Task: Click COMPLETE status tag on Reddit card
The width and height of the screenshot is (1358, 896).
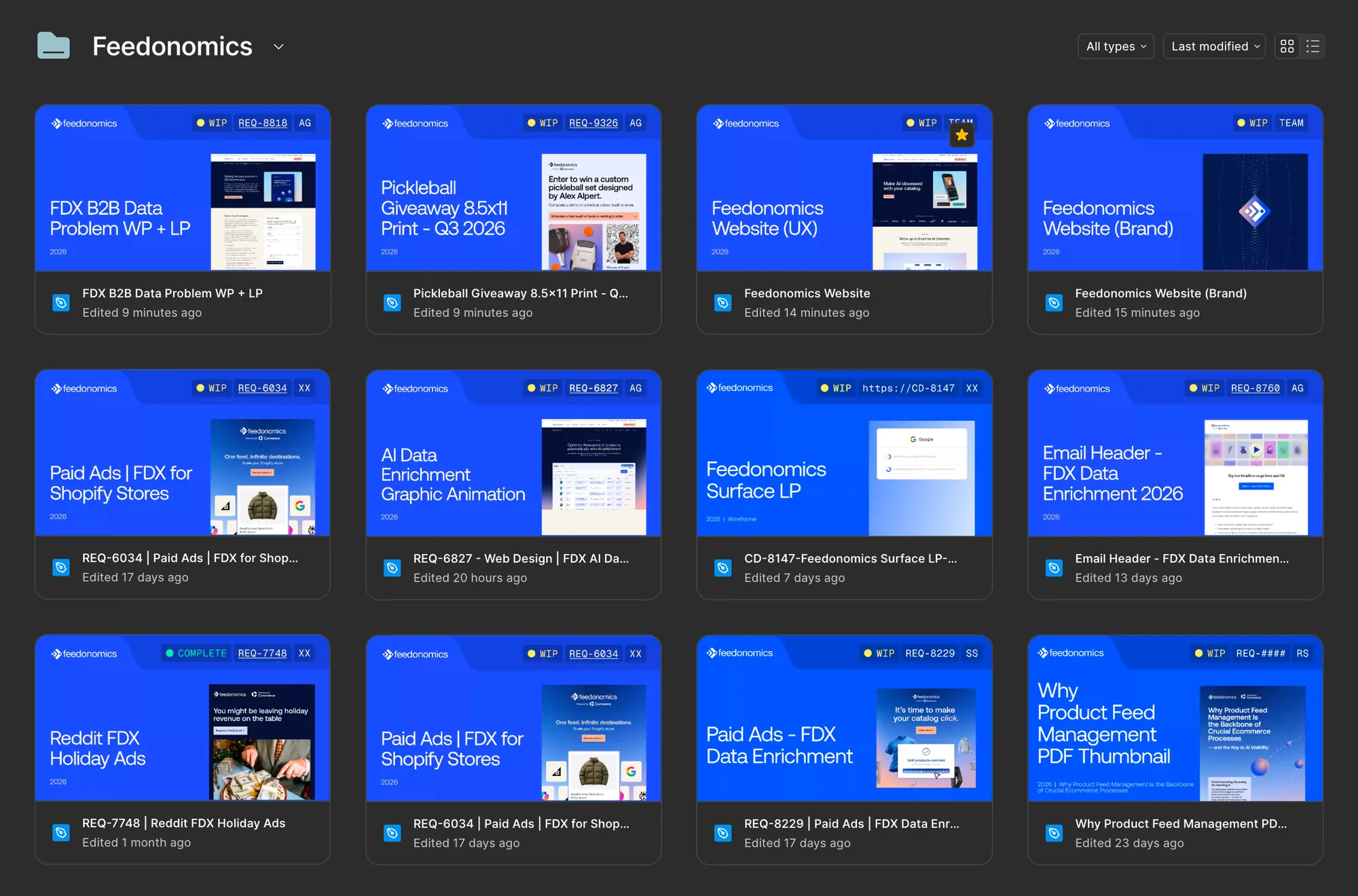Action: 196,653
